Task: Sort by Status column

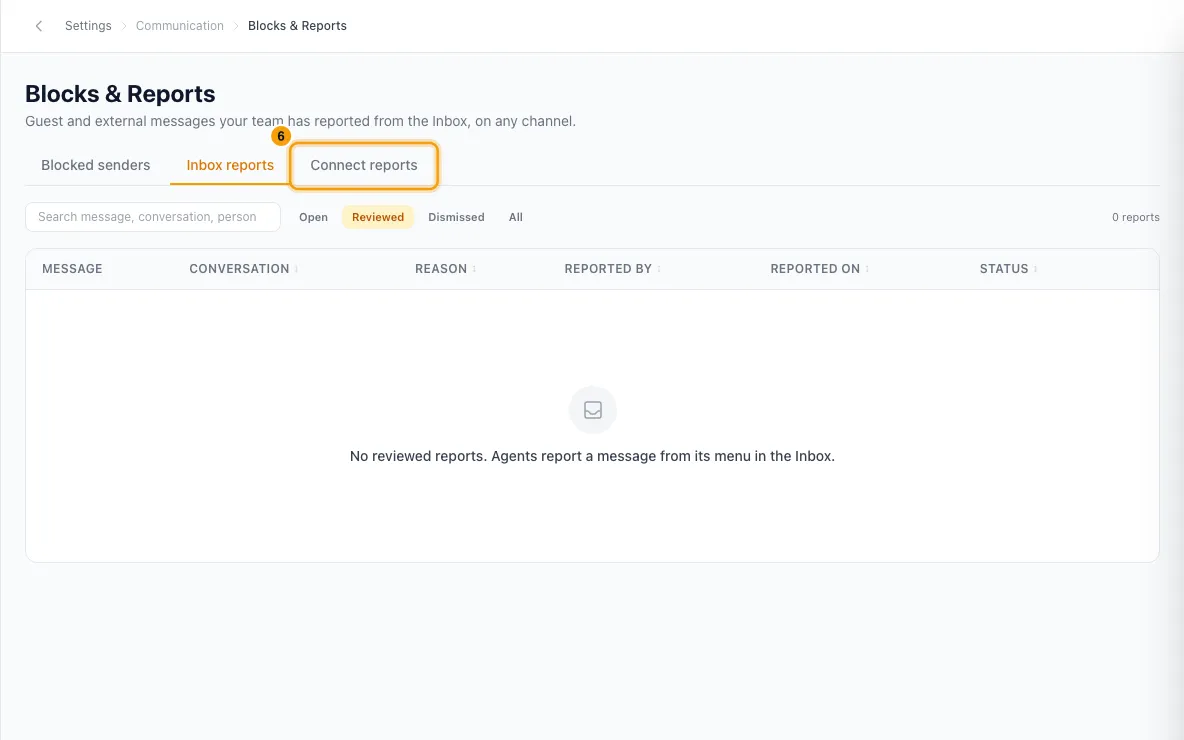Action: [x=1008, y=269]
